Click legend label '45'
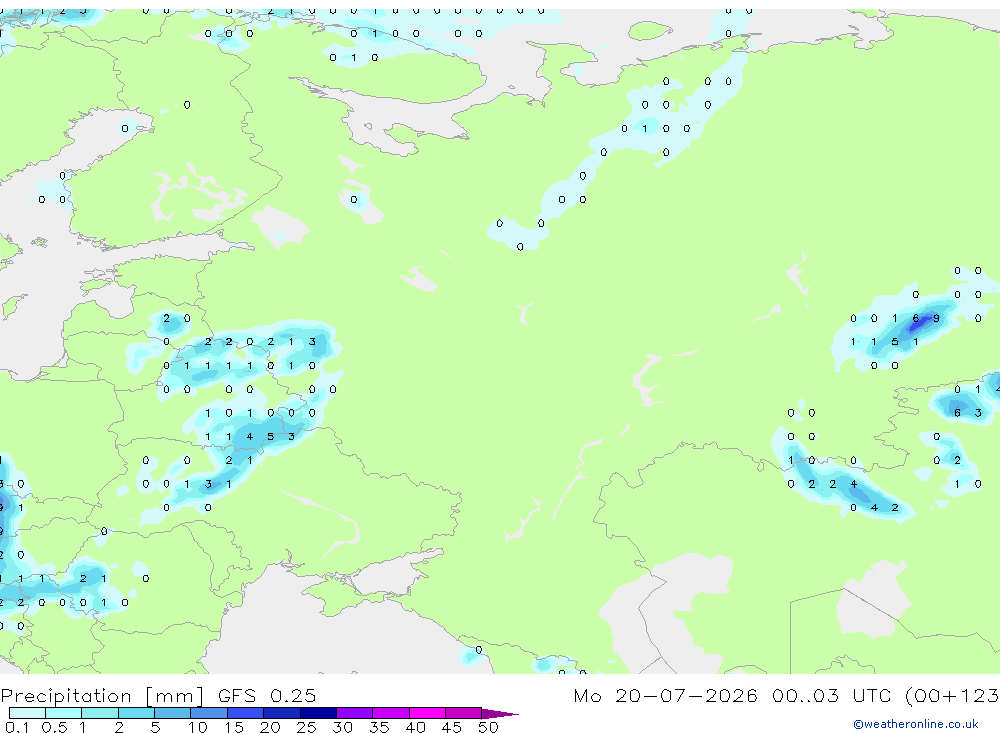The height and width of the screenshot is (733, 1000). pos(452,727)
